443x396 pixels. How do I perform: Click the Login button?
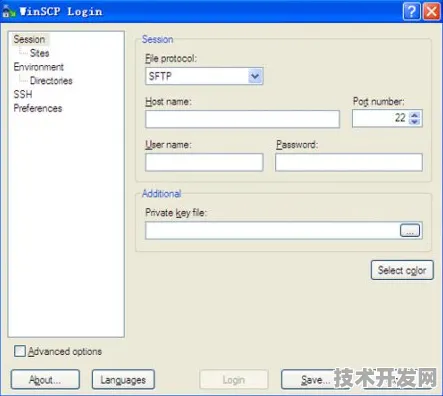tap(234, 380)
